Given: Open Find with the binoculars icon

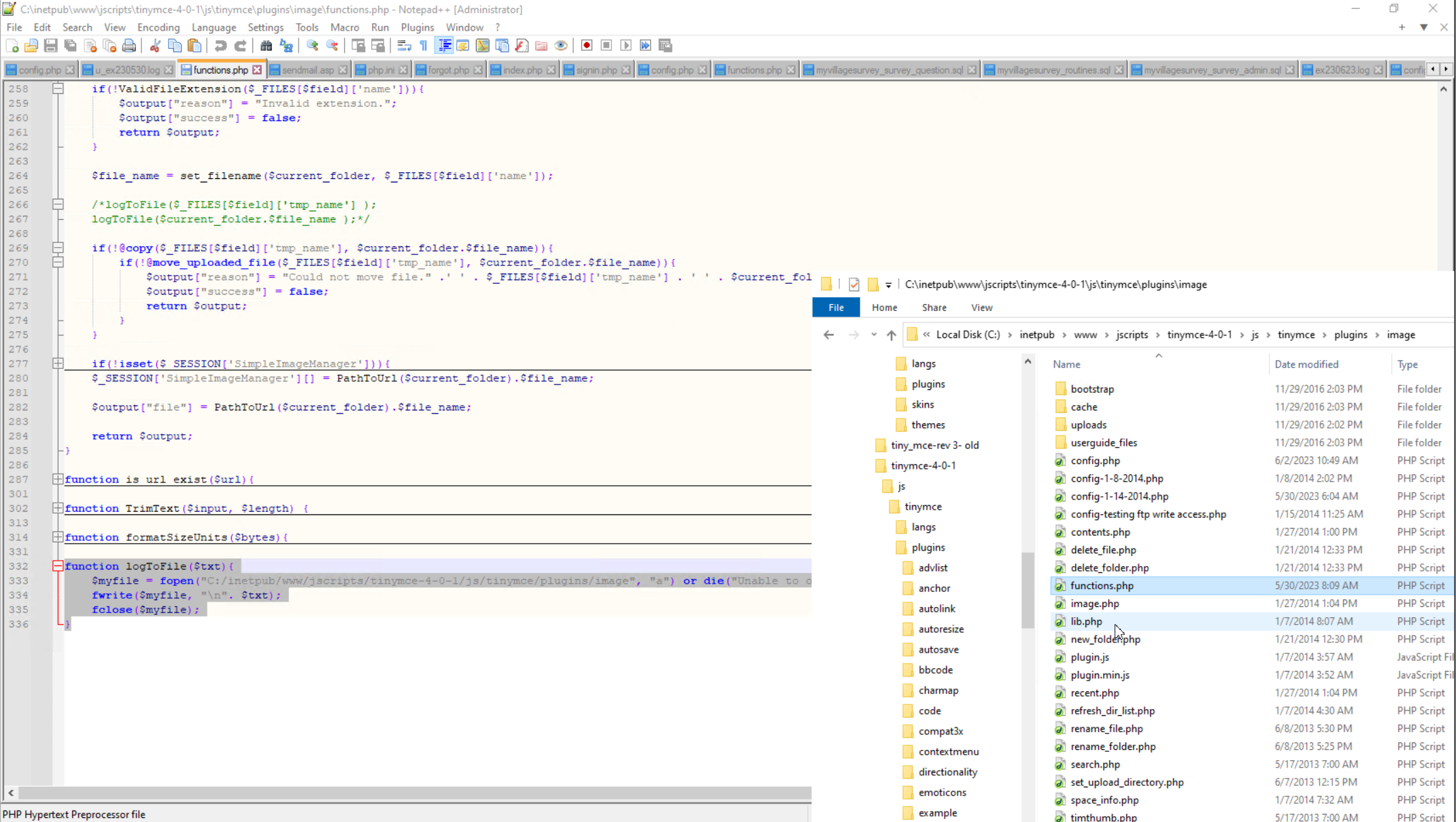Looking at the screenshot, I should tap(266, 46).
